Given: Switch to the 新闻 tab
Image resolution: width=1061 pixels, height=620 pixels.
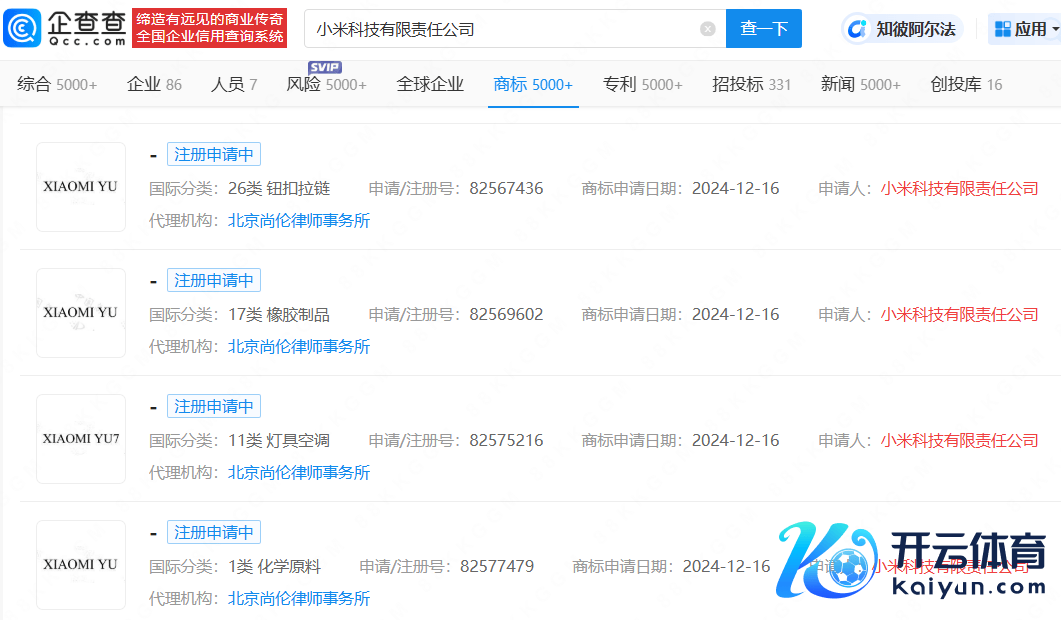Looking at the screenshot, I should click(x=860, y=85).
